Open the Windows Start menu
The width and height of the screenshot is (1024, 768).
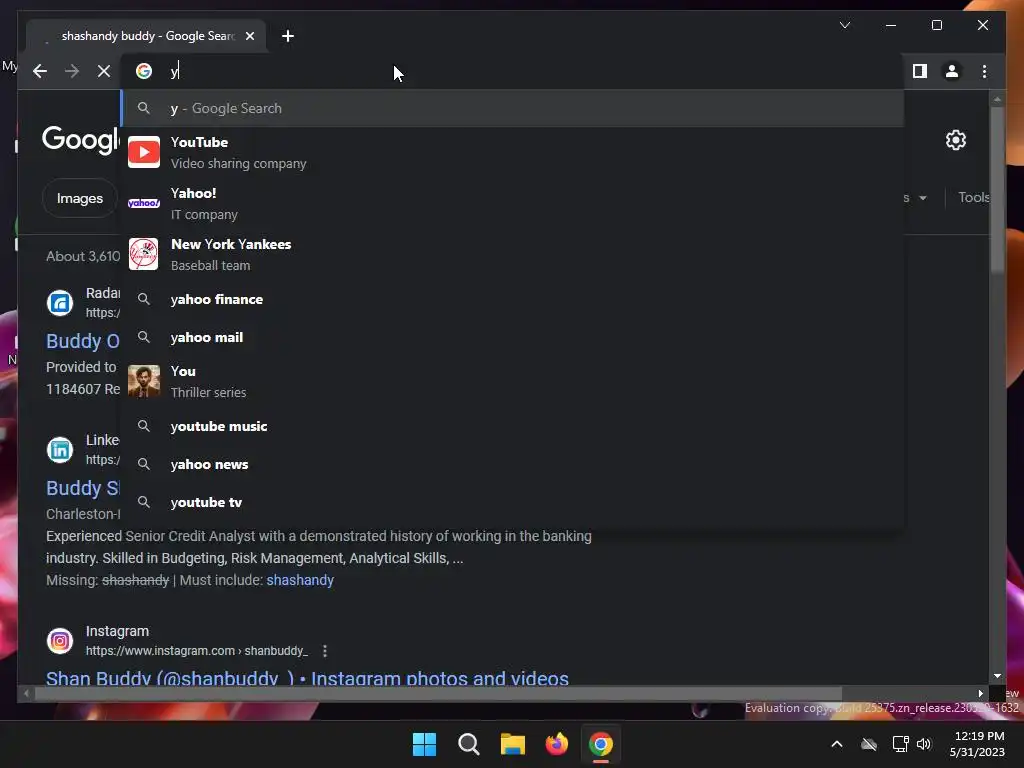[424, 744]
